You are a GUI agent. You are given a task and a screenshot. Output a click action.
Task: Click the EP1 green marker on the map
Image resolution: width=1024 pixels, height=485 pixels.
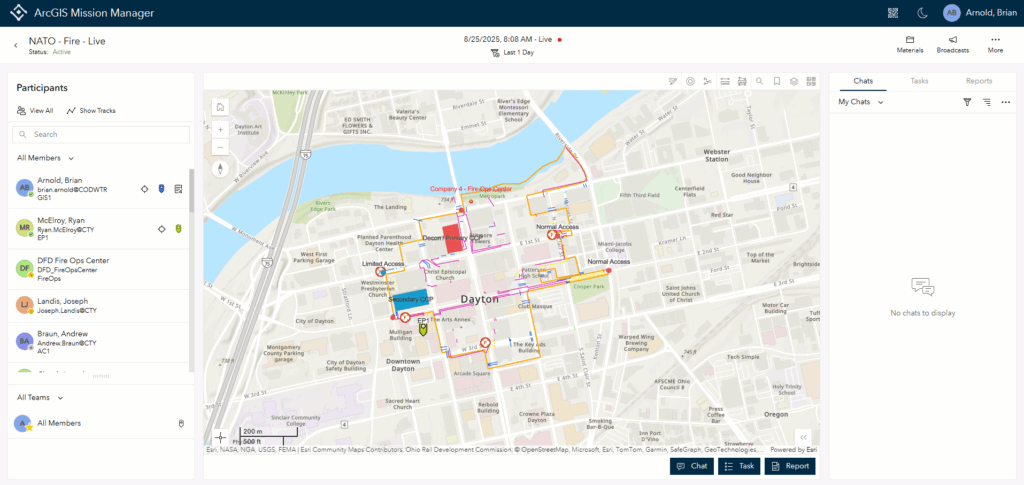(x=423, y=330)
